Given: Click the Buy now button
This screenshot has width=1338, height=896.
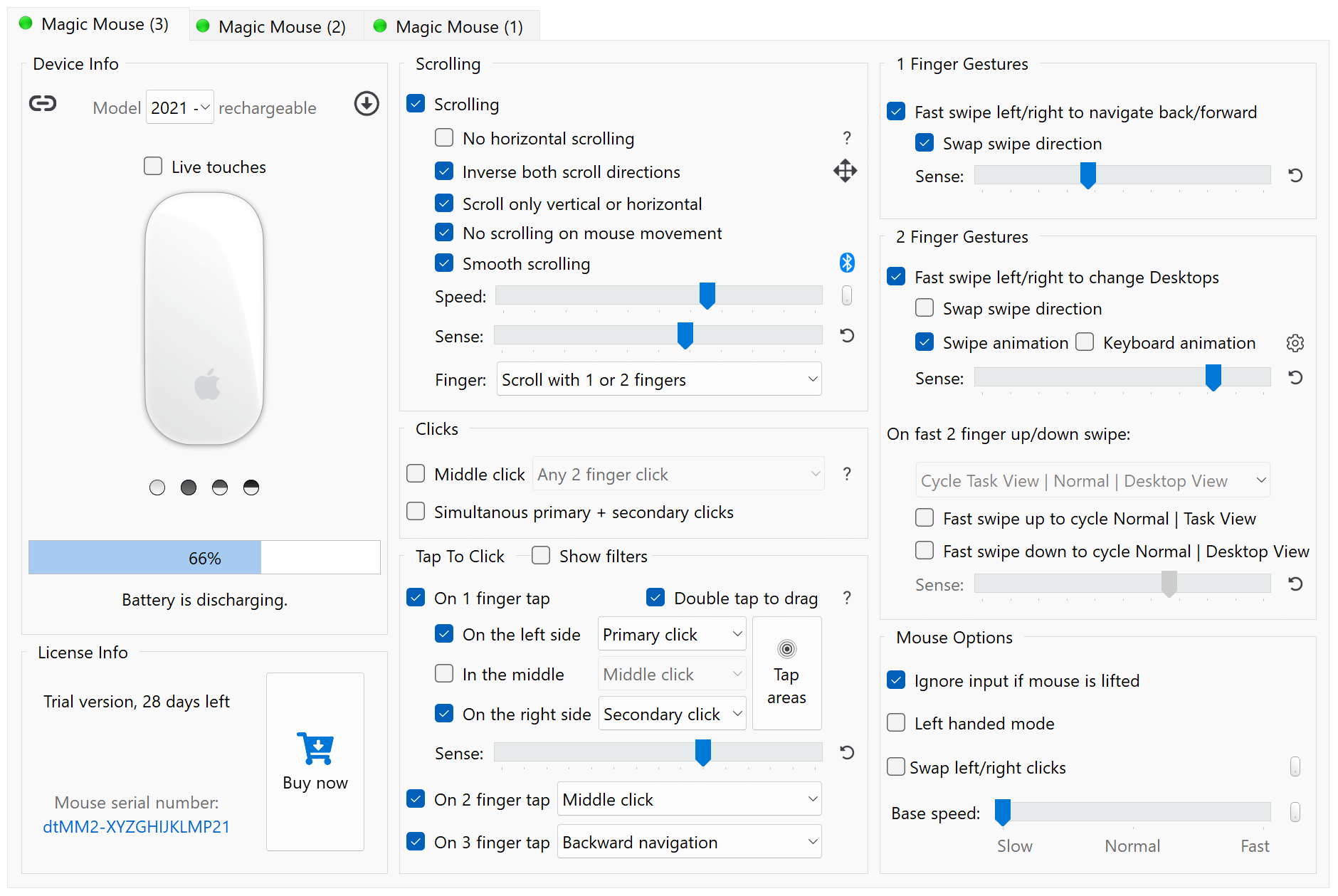Looking at the screenshot, I should click(x=315, y=761).
